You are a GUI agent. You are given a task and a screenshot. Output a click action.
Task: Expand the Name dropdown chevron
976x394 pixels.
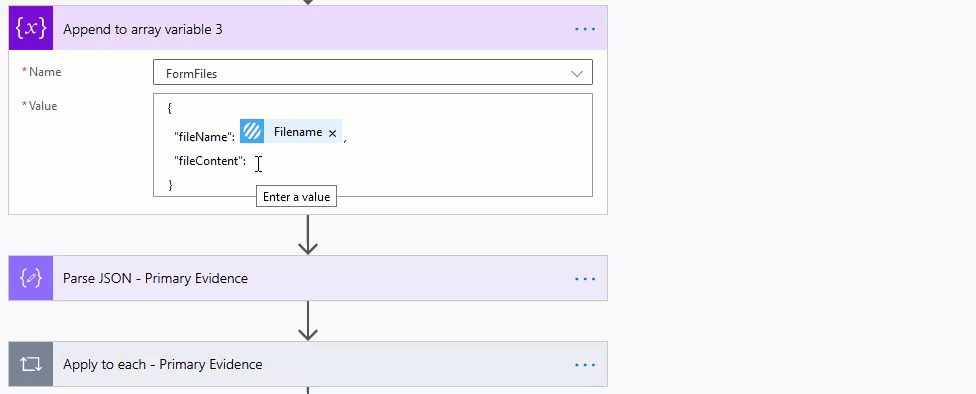[x=577, y=73]
